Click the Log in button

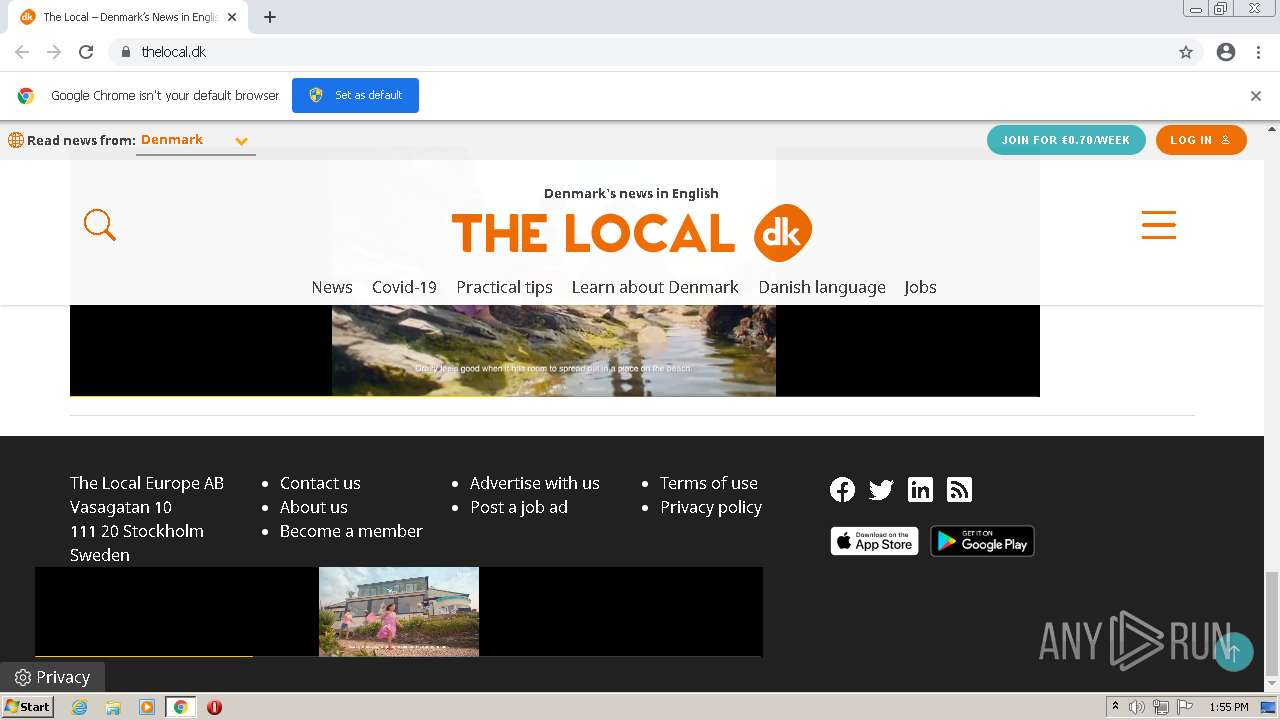[x=1201, y=140]
